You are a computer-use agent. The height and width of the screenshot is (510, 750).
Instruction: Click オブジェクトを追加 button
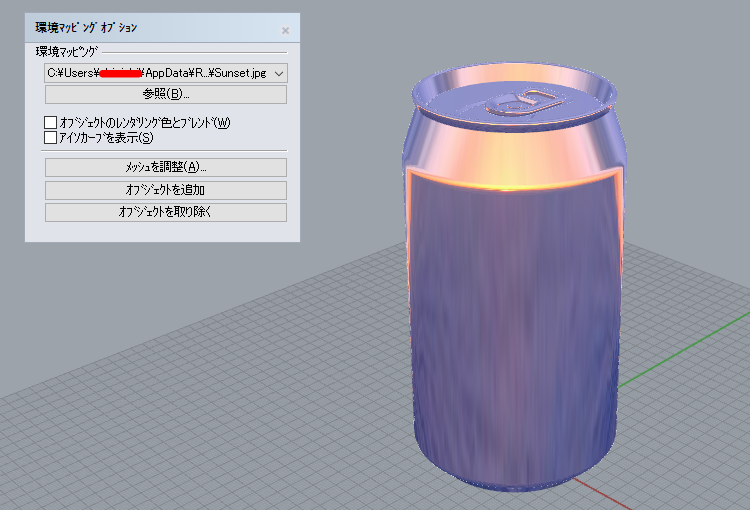(165, 190)
